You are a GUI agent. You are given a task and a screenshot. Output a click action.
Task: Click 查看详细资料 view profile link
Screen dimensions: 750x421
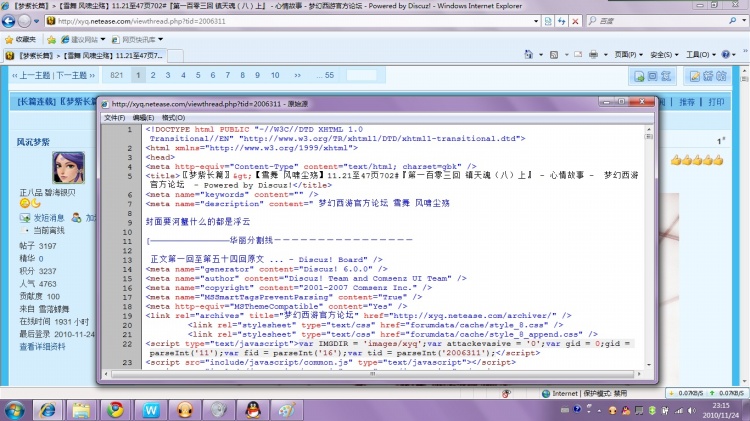(x=42, y=346)
